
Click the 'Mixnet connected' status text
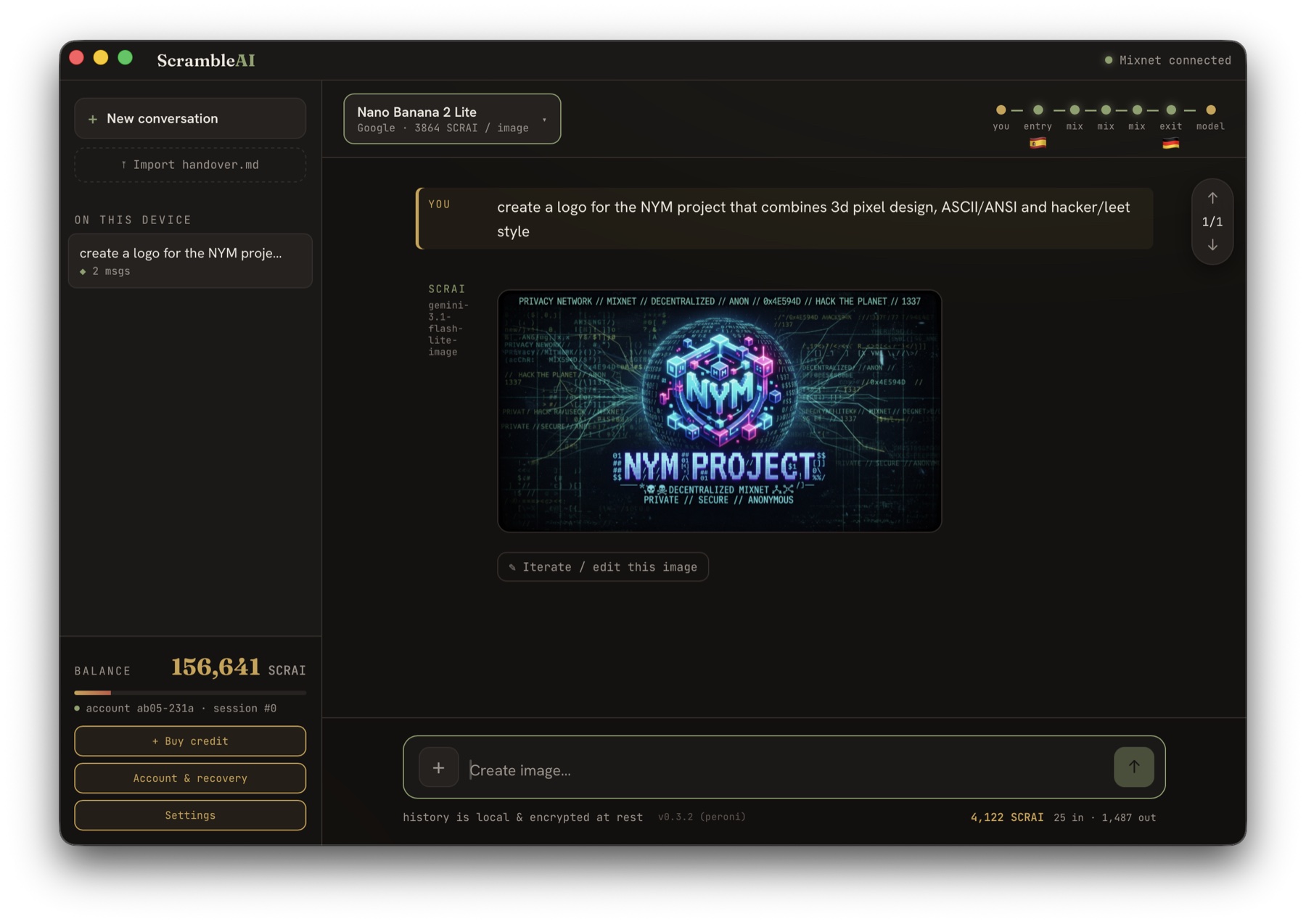pyautogui.click(x=1175, y=60)
